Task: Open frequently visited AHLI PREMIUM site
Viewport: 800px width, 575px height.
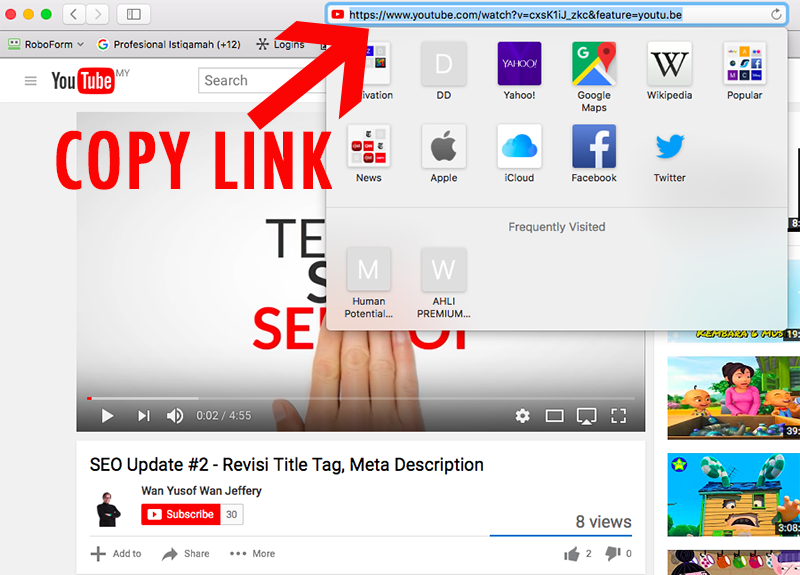Action: click(443, 284)
